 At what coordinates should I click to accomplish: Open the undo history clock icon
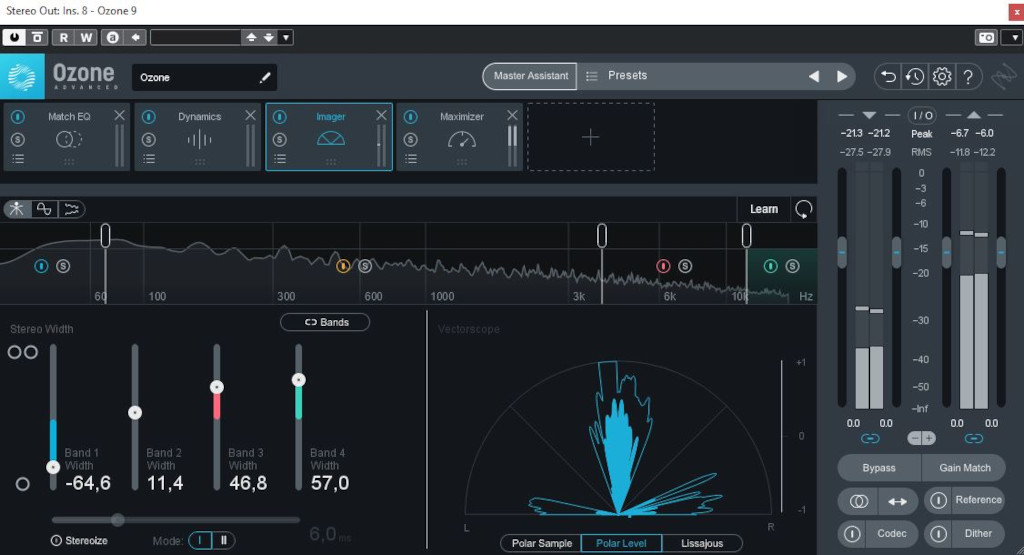click(914, 76)
